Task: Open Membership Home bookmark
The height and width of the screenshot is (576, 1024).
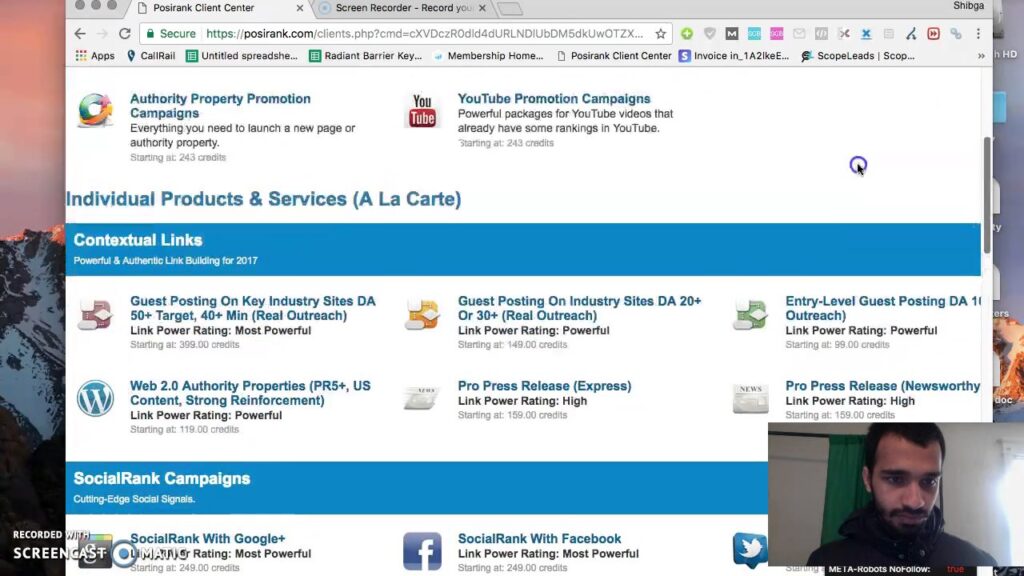Action: click(488, 56)
